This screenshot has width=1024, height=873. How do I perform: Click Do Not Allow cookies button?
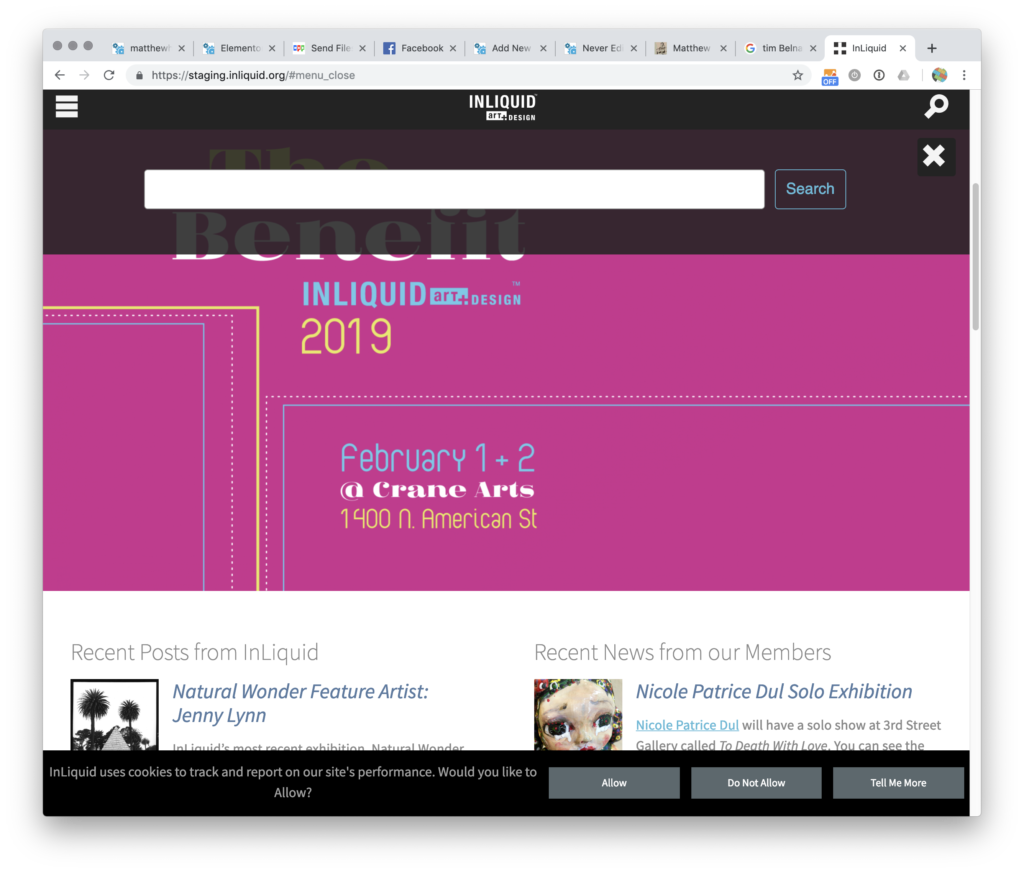click(x=756, y=782)
